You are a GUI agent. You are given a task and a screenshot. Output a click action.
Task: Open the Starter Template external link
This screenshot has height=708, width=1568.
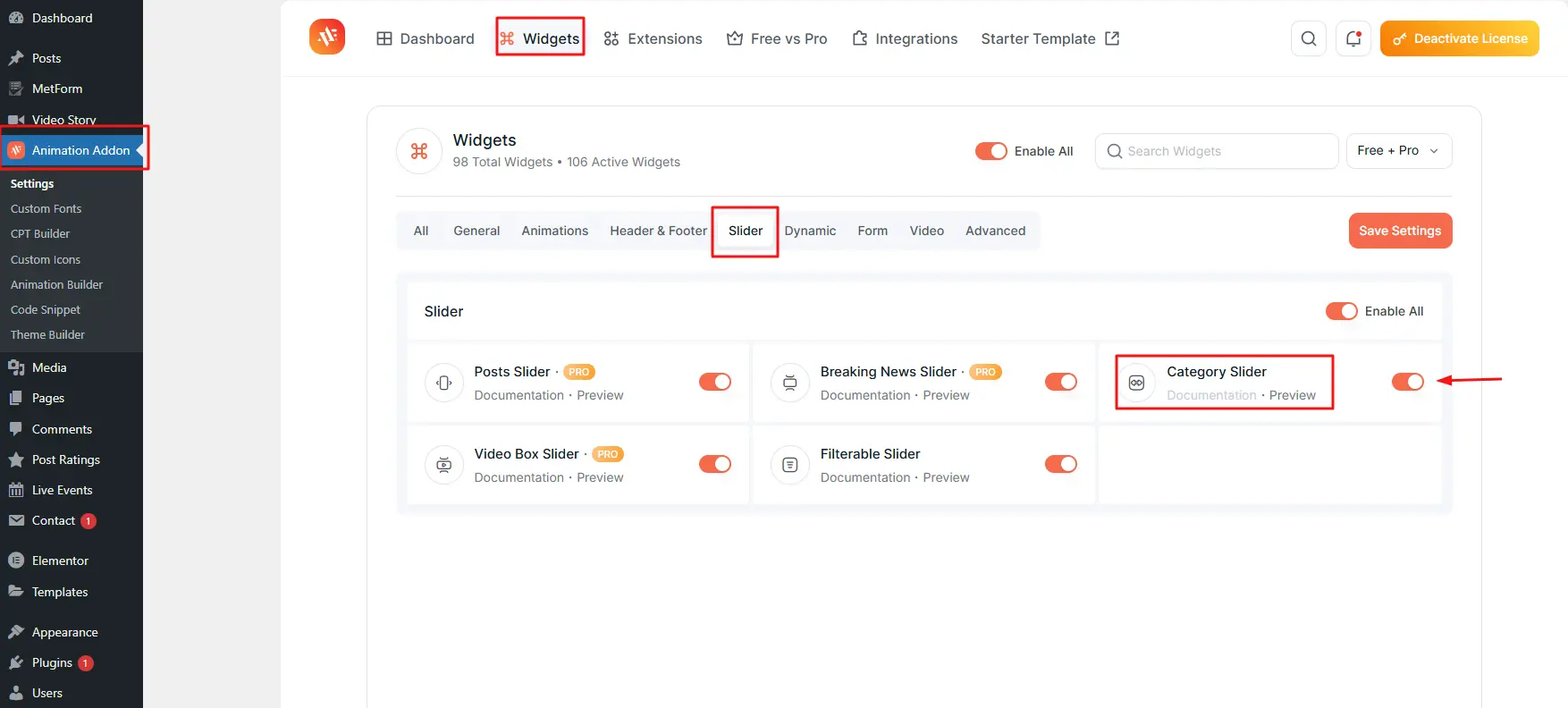click(1050, 38)
